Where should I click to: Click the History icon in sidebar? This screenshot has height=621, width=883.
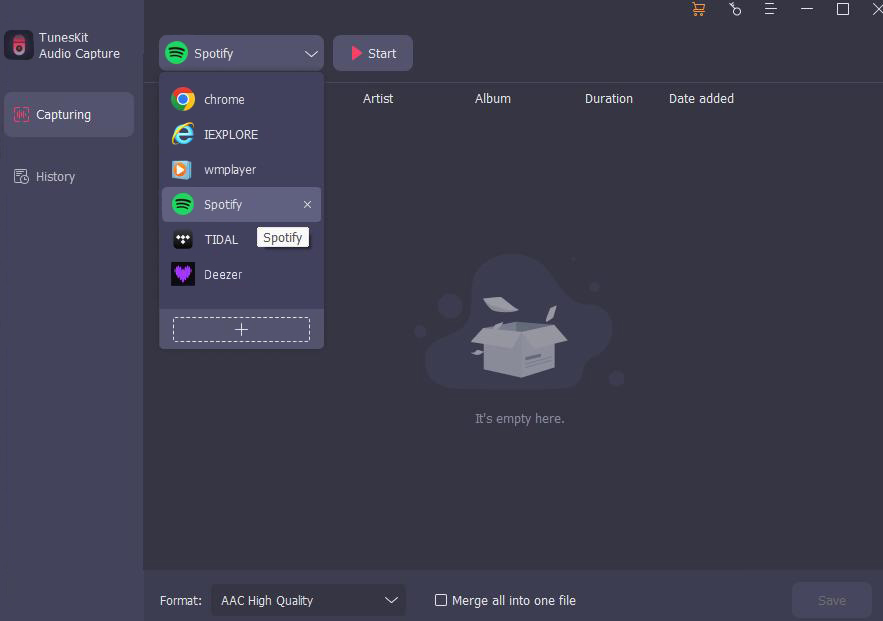pos(21,177)
